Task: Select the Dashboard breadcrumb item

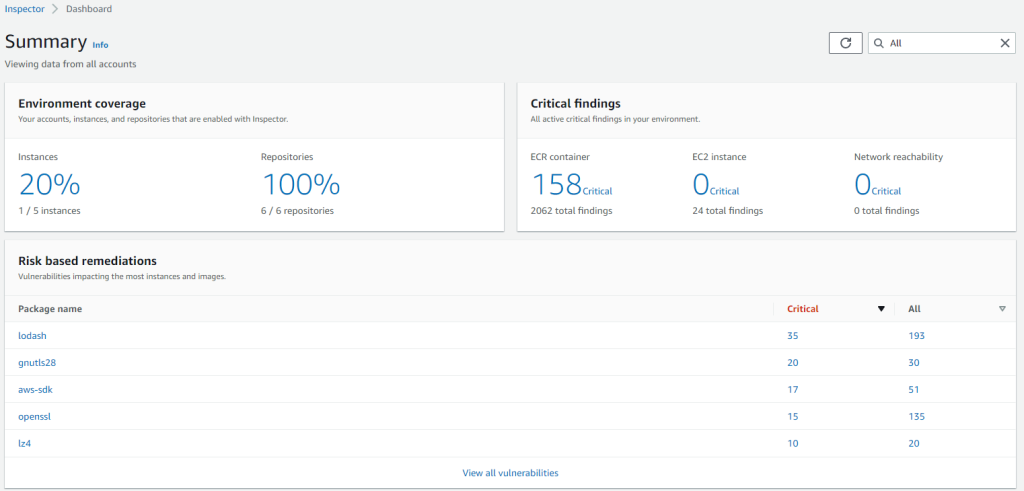Action: pyautogui.click(x=89, y=9)
